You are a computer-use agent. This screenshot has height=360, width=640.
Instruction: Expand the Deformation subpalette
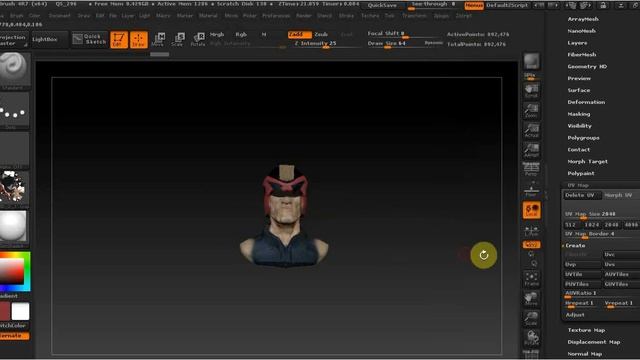[x=586, y=102]
